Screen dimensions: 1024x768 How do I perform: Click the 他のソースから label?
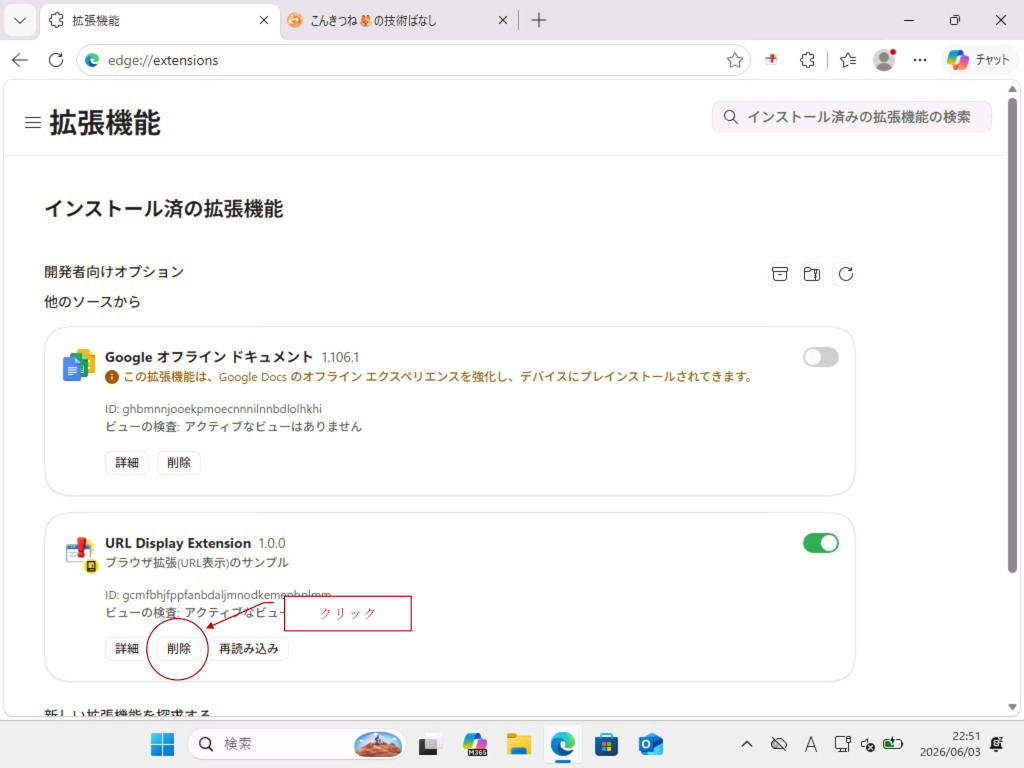pyautogui.click(x=92, y=302)
